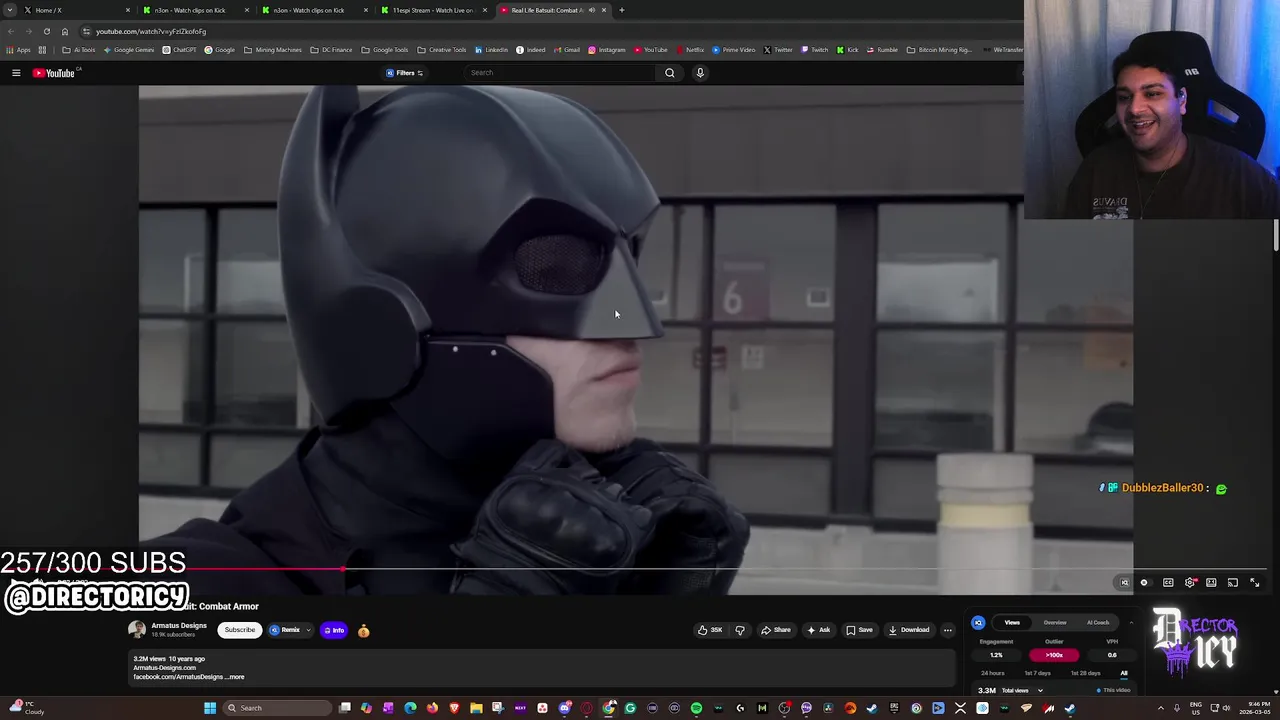The image size is (1280, 720).
Task: Reload the page
Action: 46,31
